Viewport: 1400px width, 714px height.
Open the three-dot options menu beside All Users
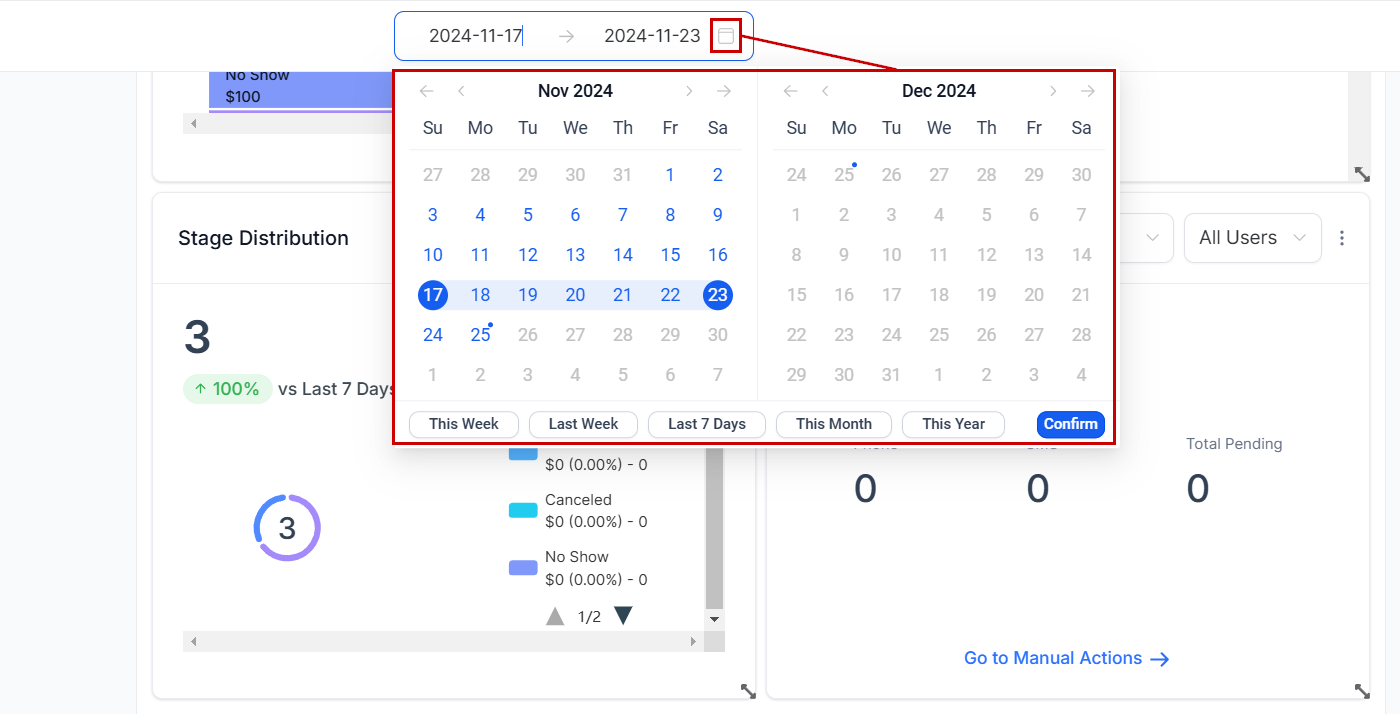pyautogui.click(x=1342, y=238)
